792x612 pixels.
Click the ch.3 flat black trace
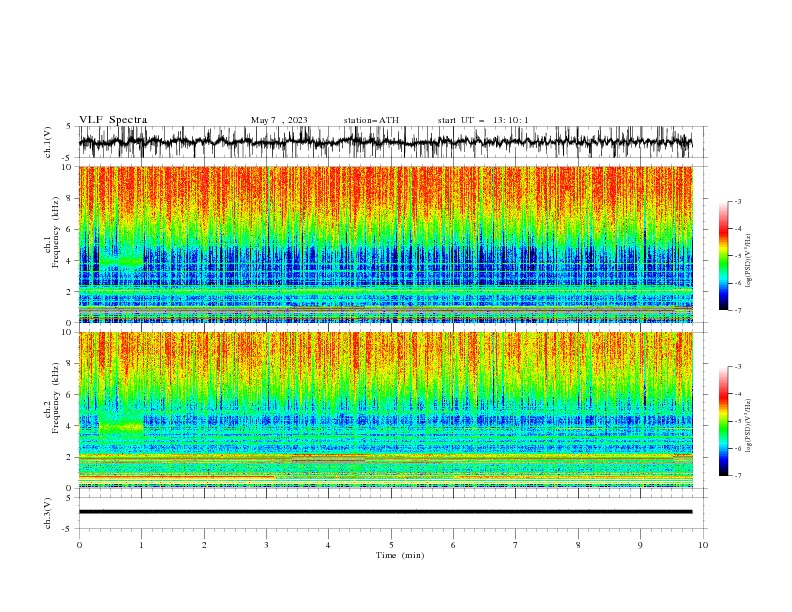386,512
